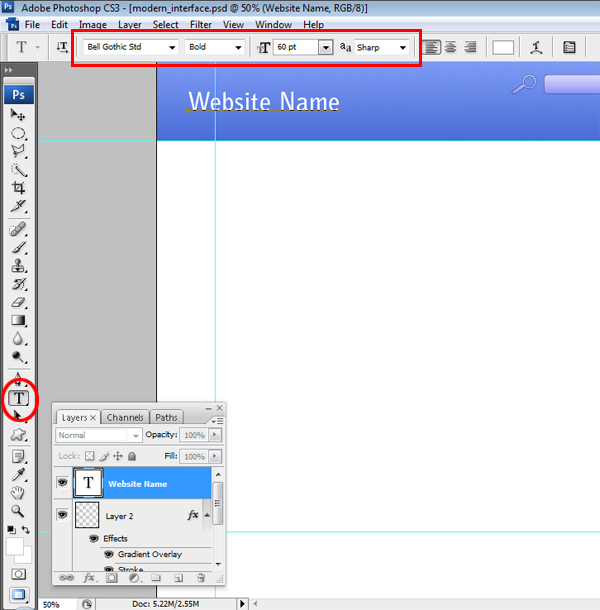Toggle Gradient Overlay effect visibility
600x610 pixels.
[109, 554]
